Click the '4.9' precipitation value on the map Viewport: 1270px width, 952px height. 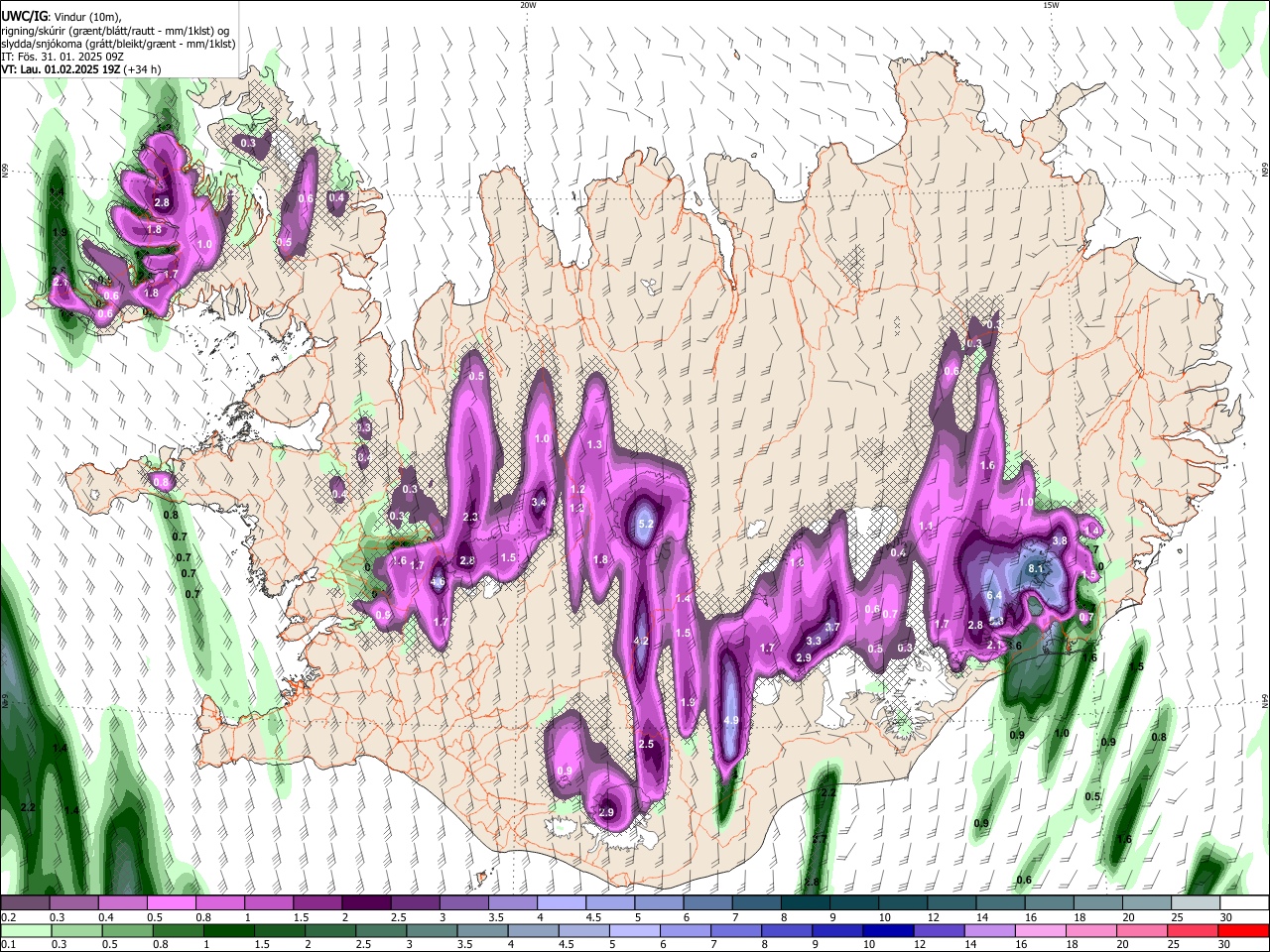click(x=731, y=720)
